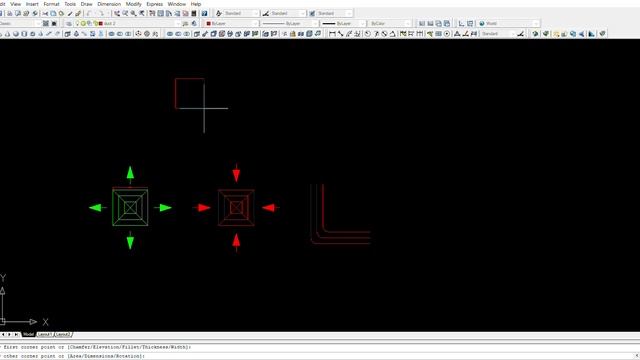Click the UCS icon beside World dropdown
This screenshot has height=360, width=640.
[461, 24]
